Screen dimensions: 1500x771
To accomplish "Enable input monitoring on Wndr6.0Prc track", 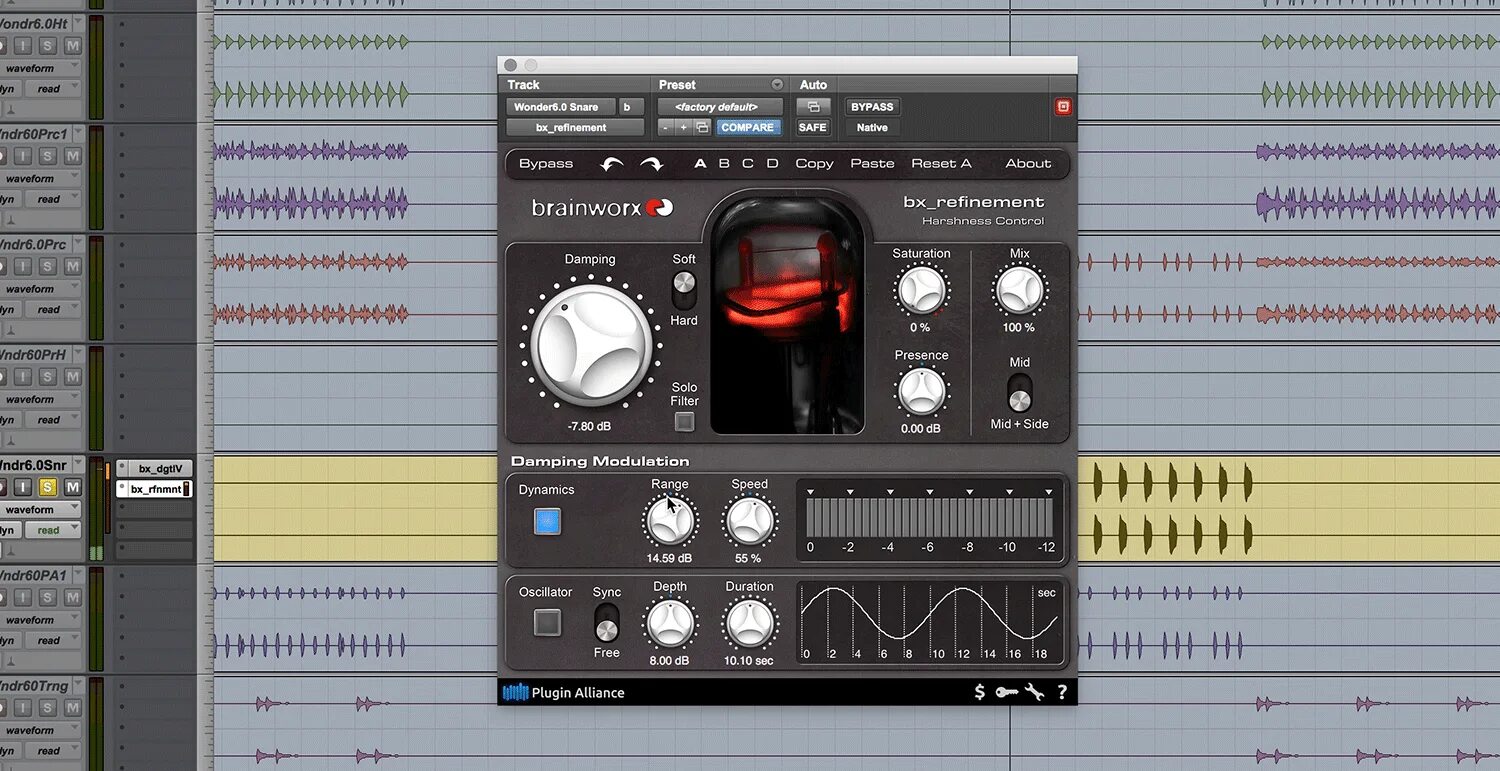I will point(22,266).
